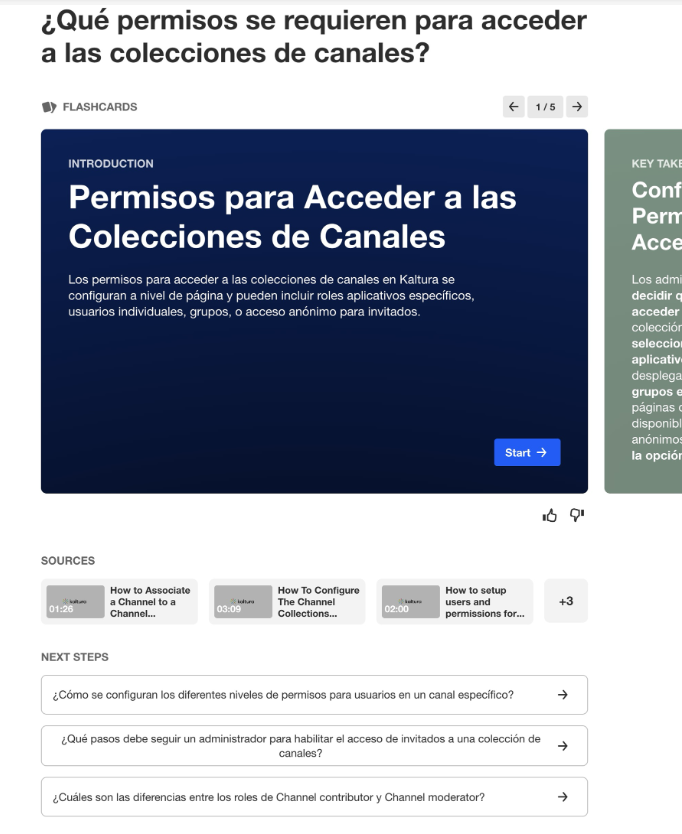Image resolution: width=682 pixels, height=834 pixels.
Task: Open the 02:00 video thumbnail
Action: (x=411, y=602)
